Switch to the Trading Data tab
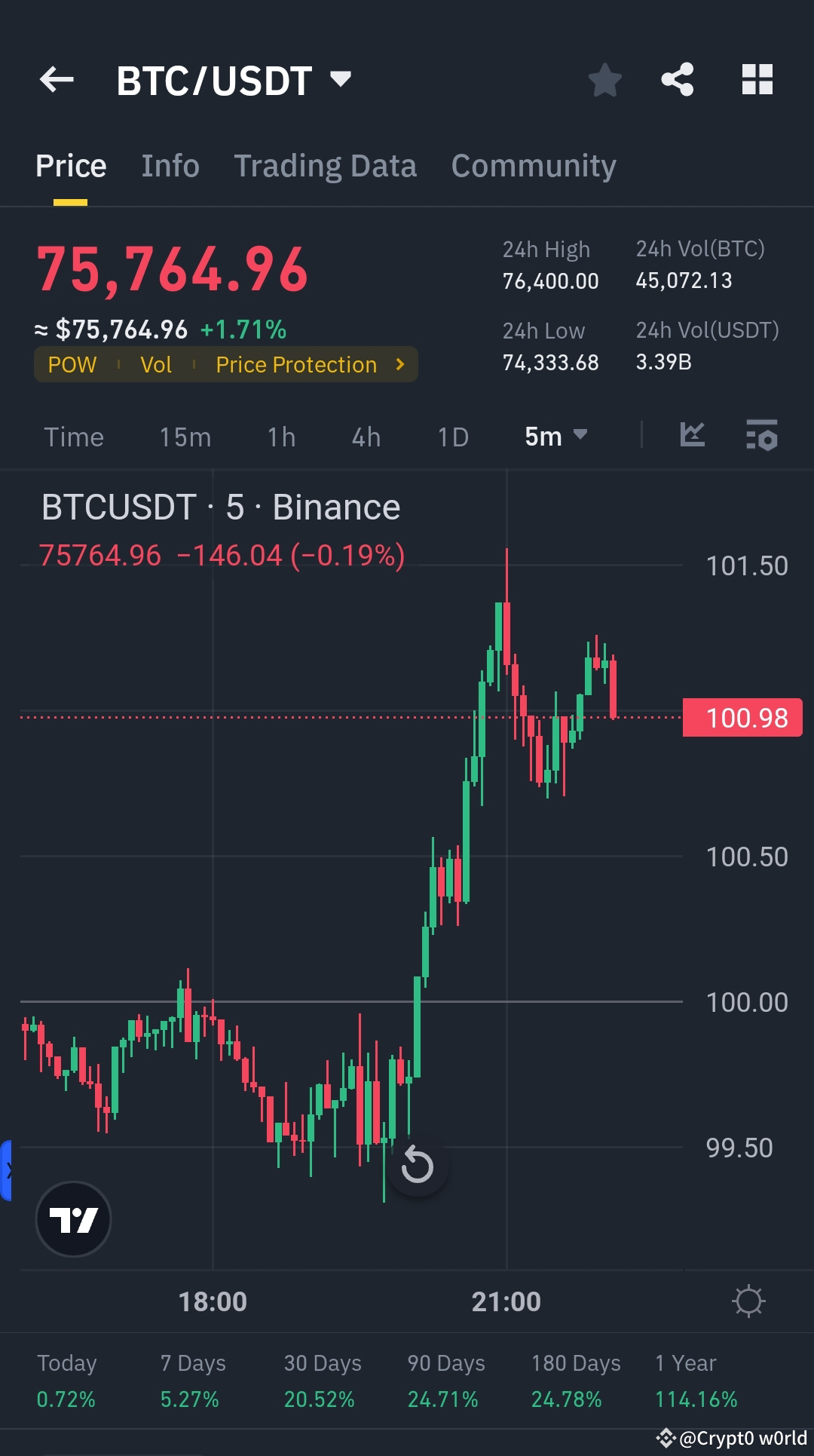Screen dimensions: 814x1456 tap(326, 165)
